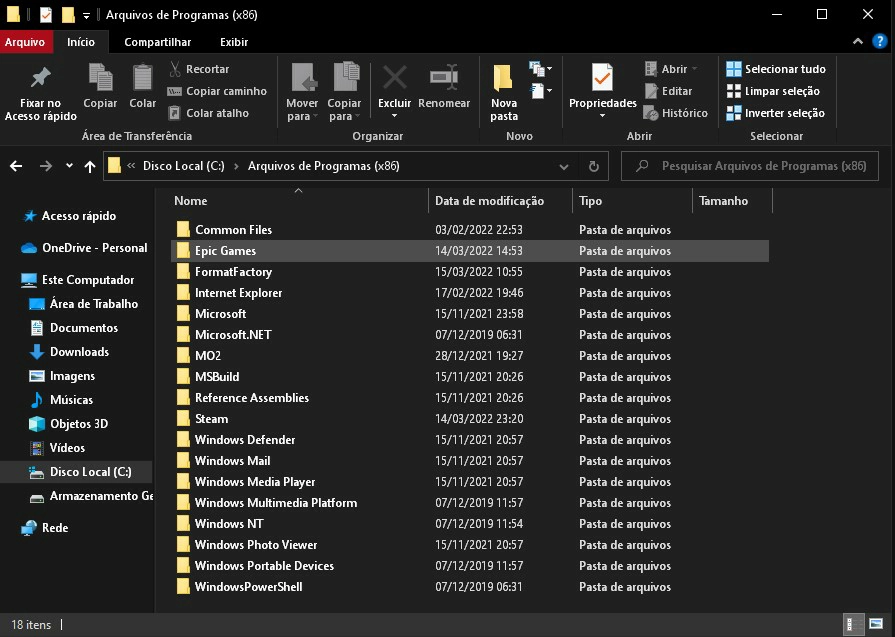
Task: Open Downloads in sidebar
Action: pos(70,352)
